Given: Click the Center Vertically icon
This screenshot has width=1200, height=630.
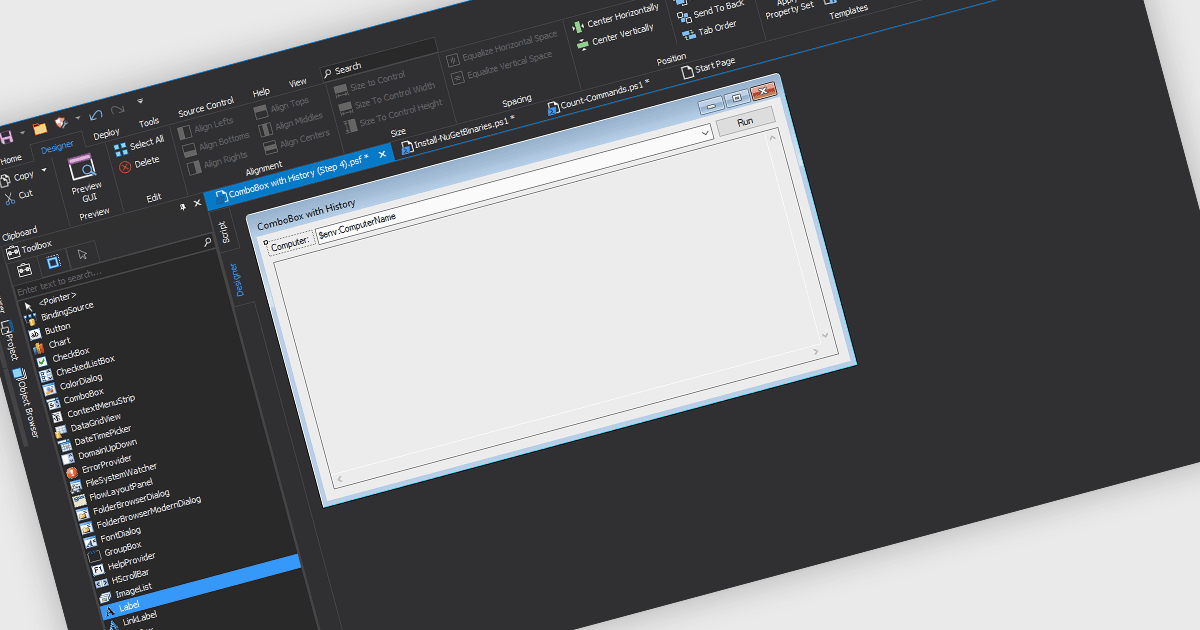Looking at the screenshot, I should tap(582, 44).
